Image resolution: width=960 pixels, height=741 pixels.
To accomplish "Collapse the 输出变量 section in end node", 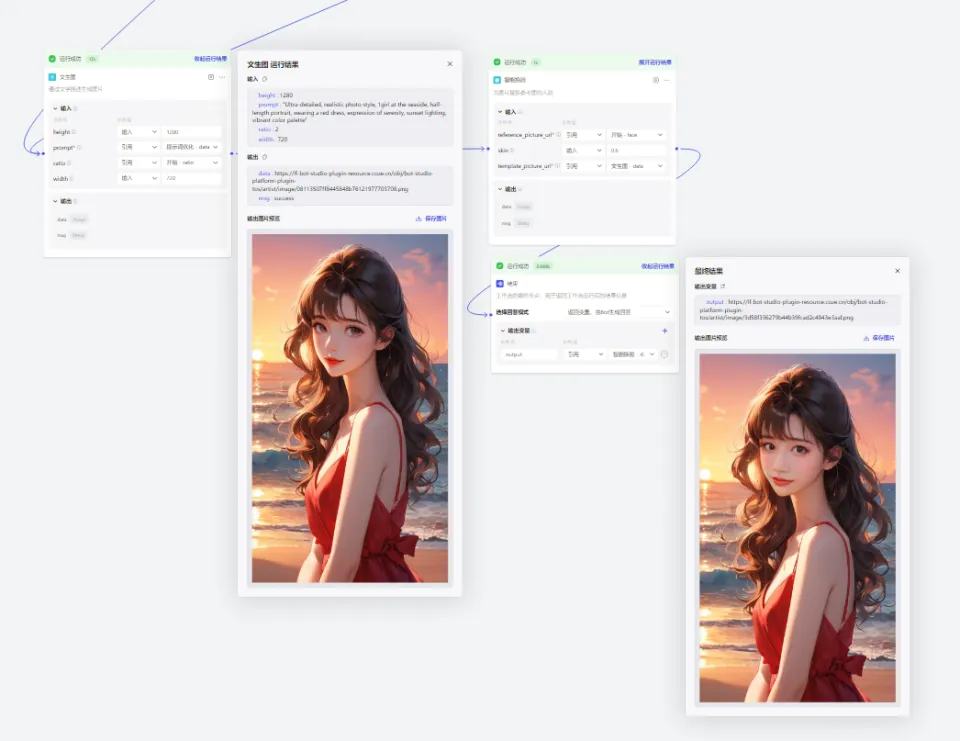I will [503, 331].
